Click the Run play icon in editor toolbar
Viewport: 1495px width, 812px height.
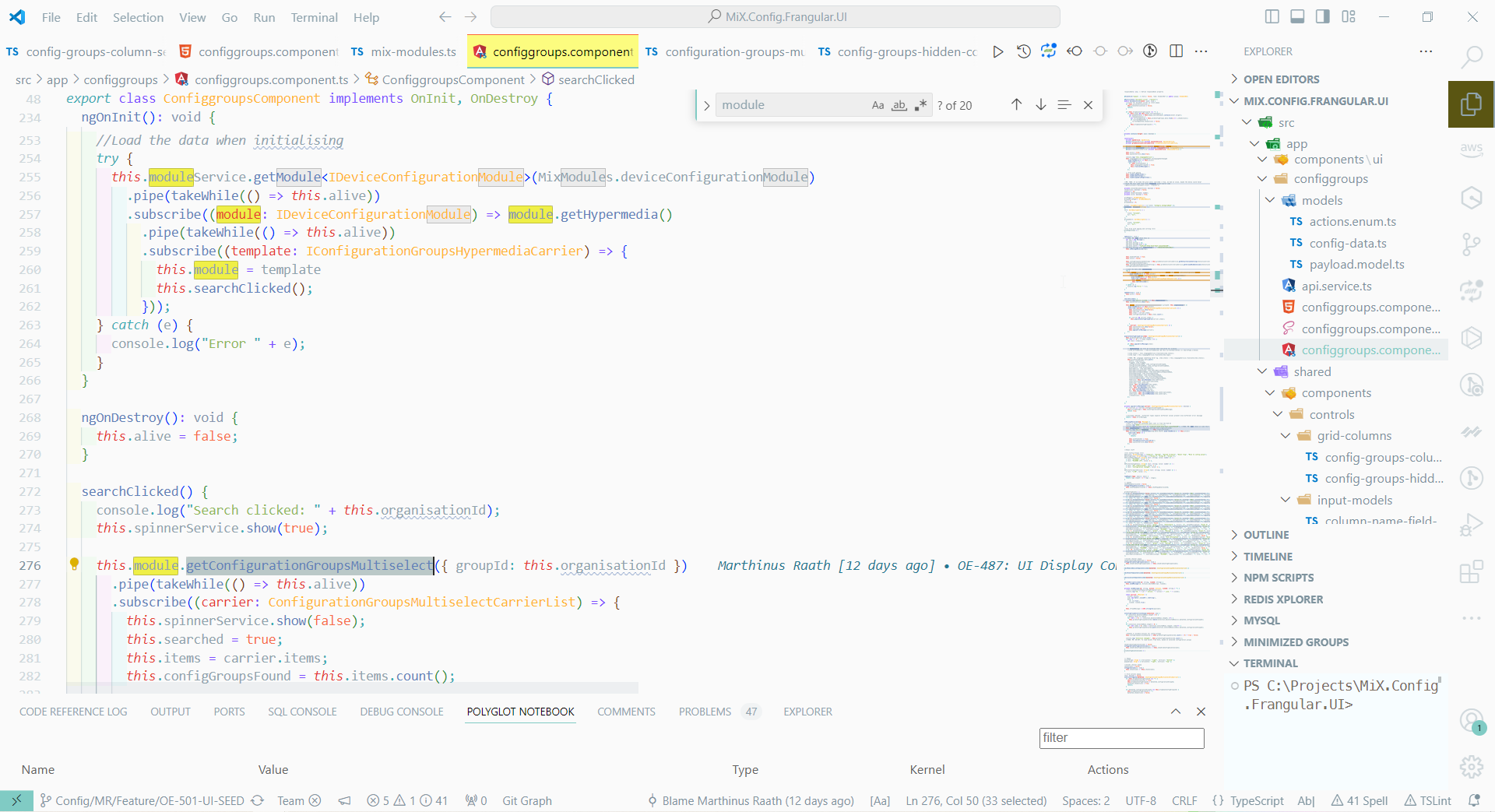coord(997,51)
